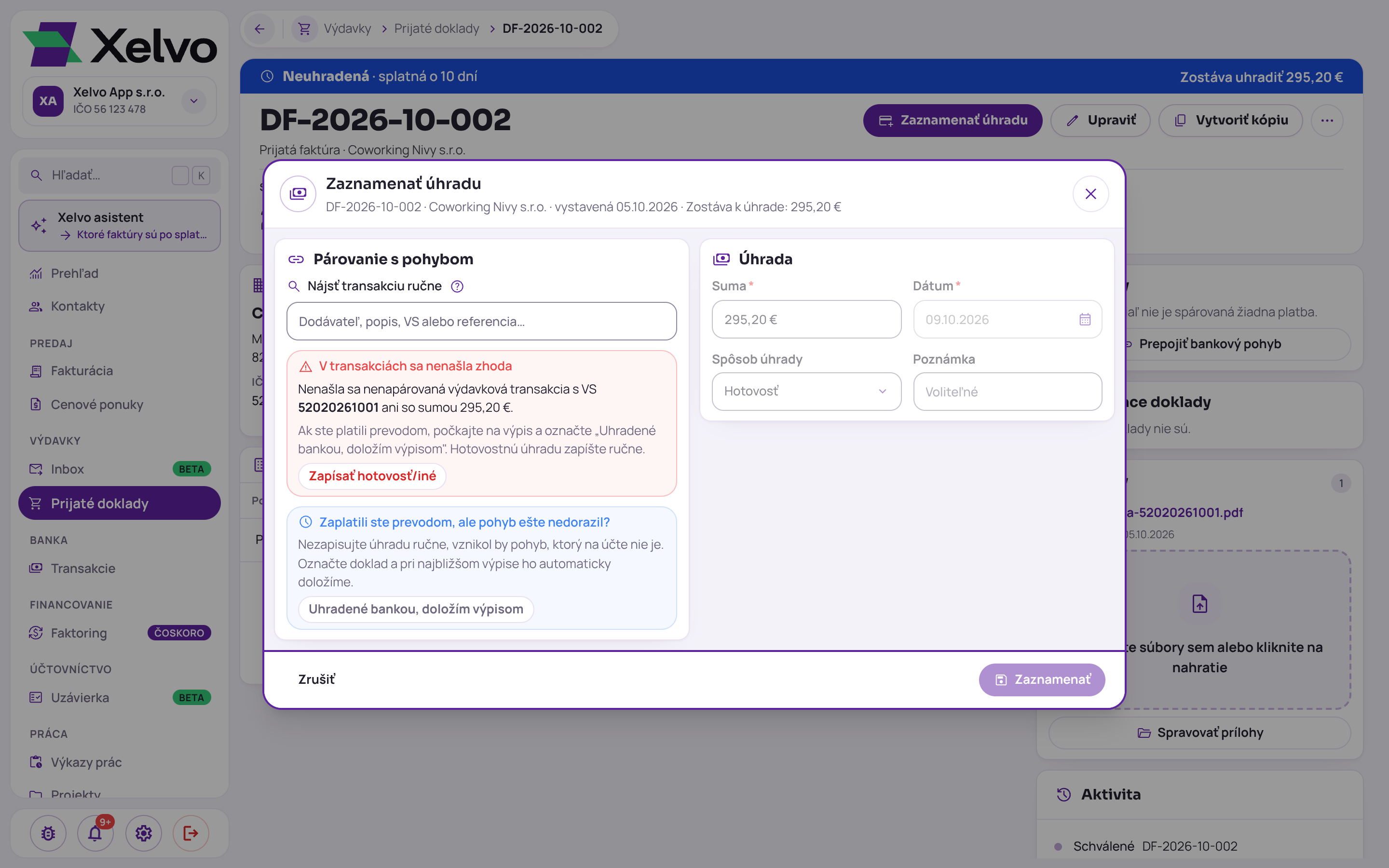1389x868 pixels.
Task: Click Spravovať prílohy button
Action: click(x=1199, y=732)
